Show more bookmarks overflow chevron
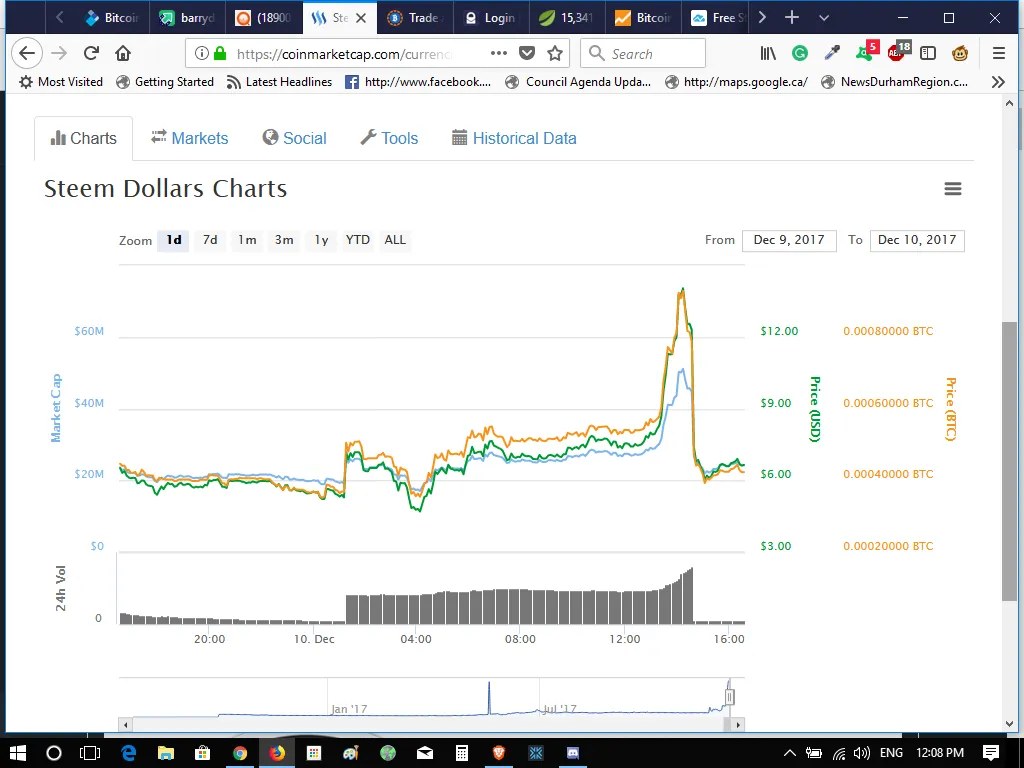1024x768 pixels. coord(998,82)
